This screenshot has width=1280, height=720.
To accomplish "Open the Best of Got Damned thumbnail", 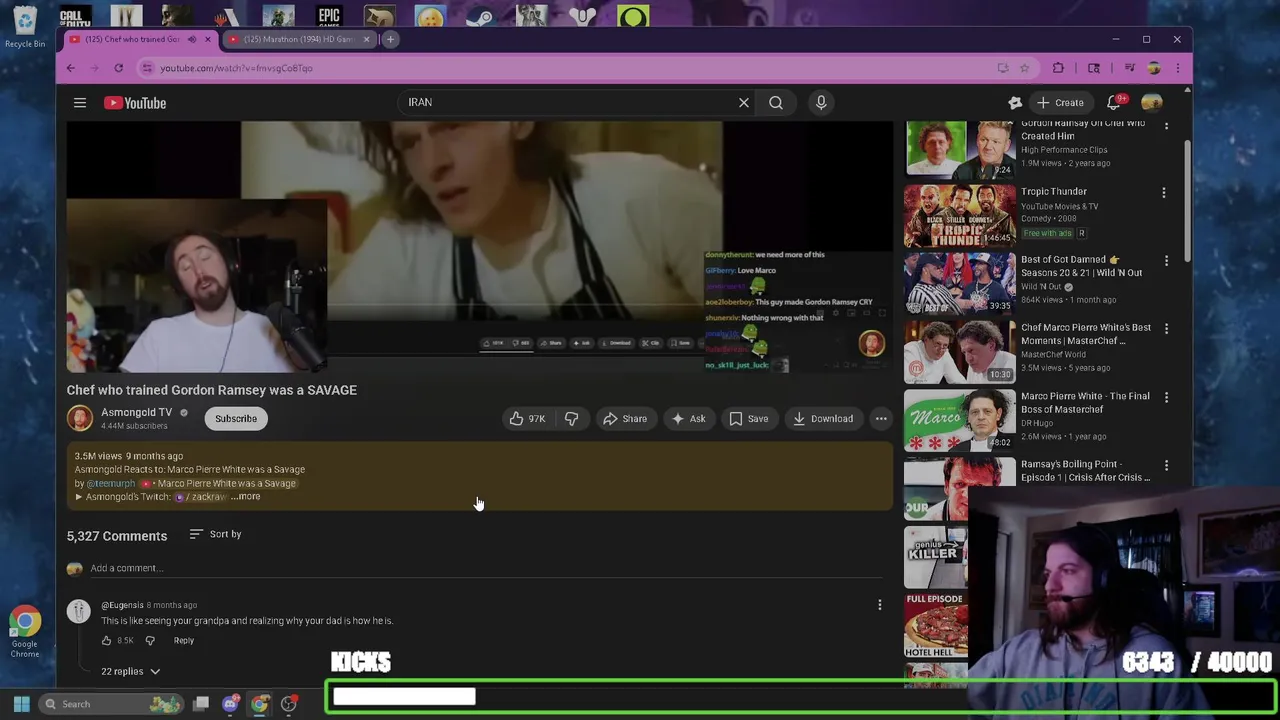I will pos(960,283).
